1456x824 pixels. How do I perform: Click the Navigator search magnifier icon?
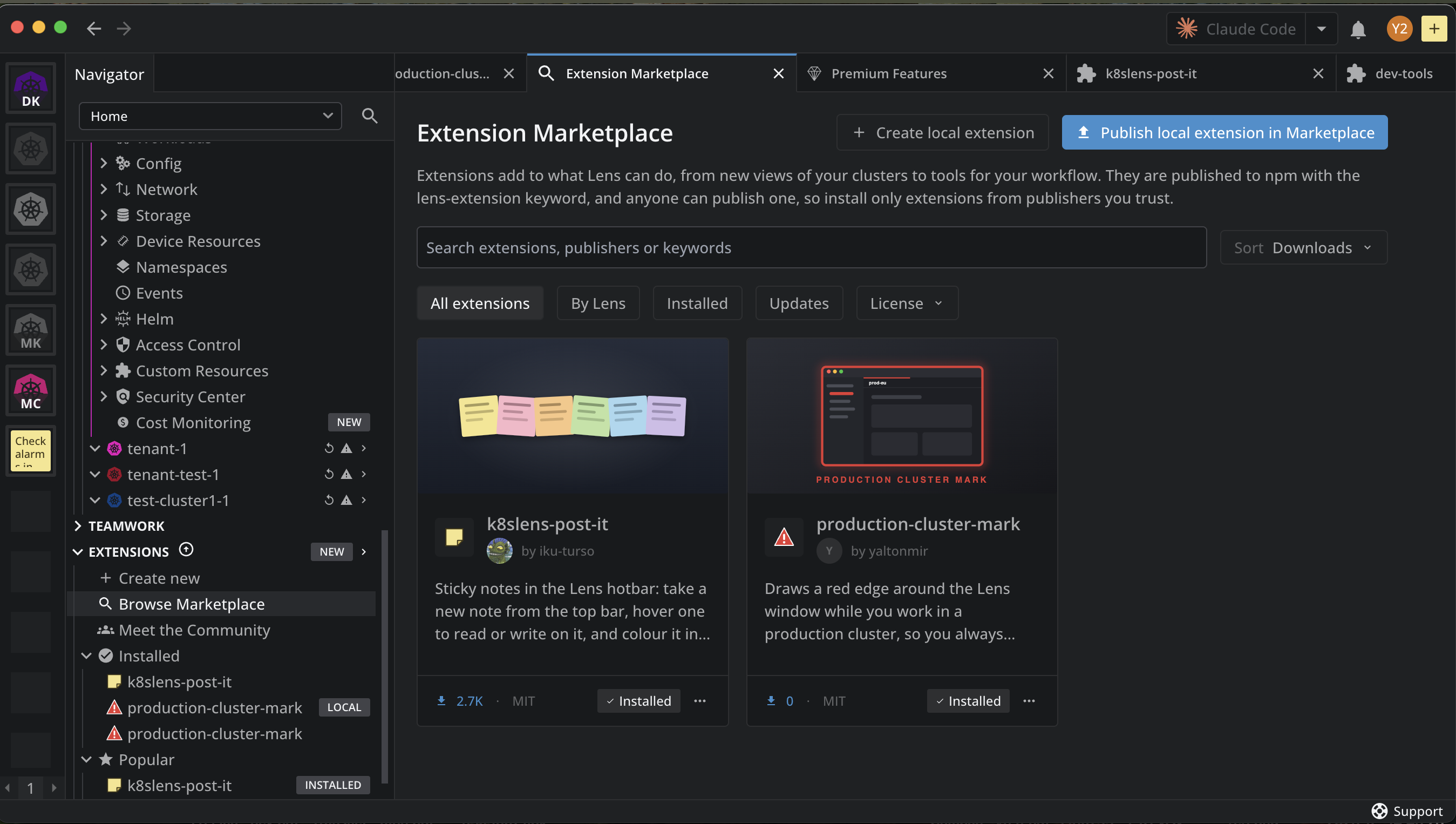369,116
